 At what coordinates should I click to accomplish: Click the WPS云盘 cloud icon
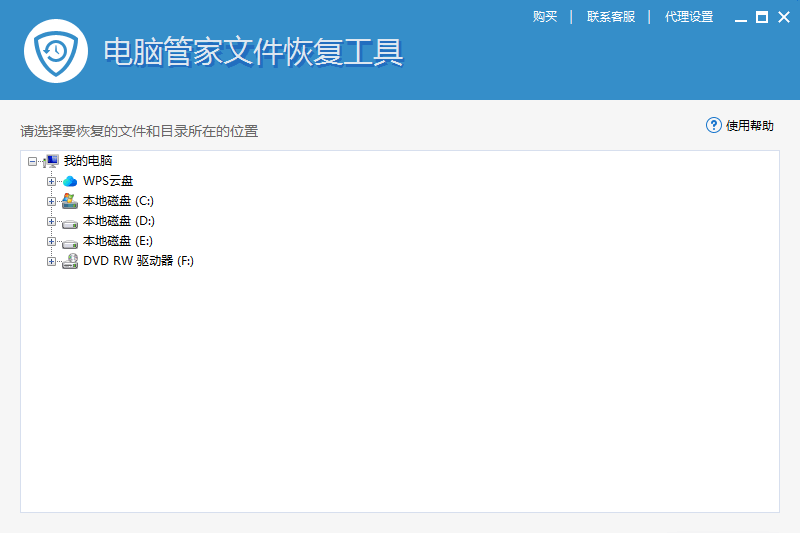70,181
